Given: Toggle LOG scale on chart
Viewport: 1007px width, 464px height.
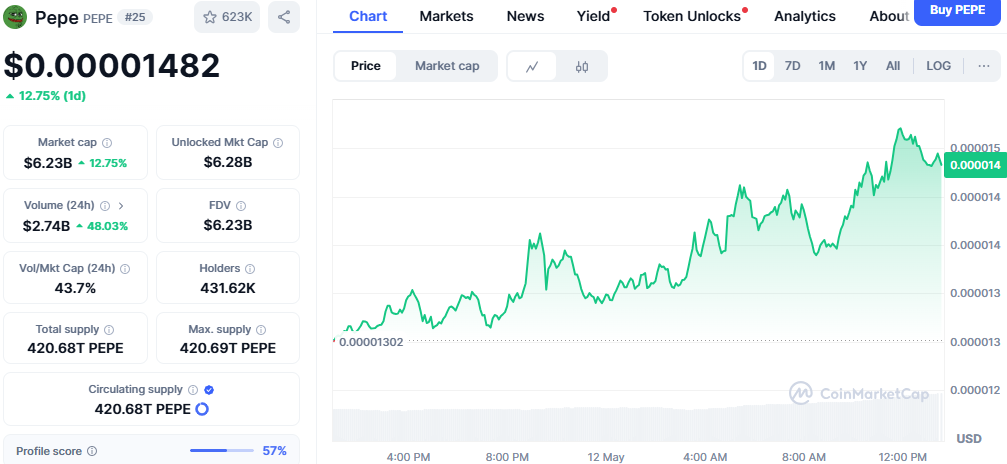Looking at the screenshot, I should (939, 66).
